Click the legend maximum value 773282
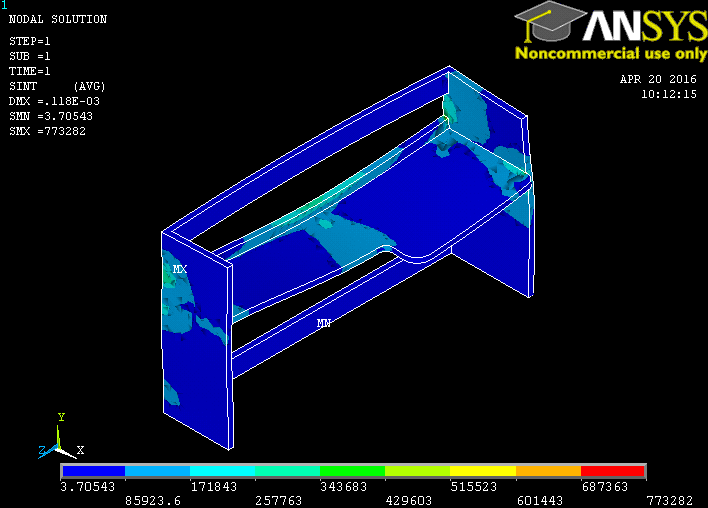This screenshot has height=508, width=708. click(670, 501)
